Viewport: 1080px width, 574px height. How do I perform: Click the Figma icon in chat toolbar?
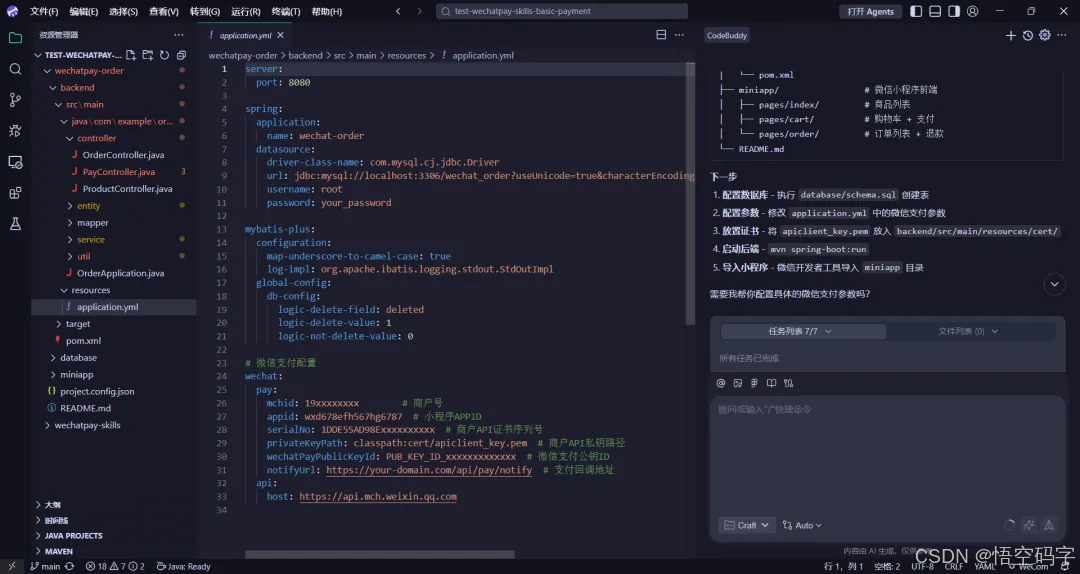754,383
